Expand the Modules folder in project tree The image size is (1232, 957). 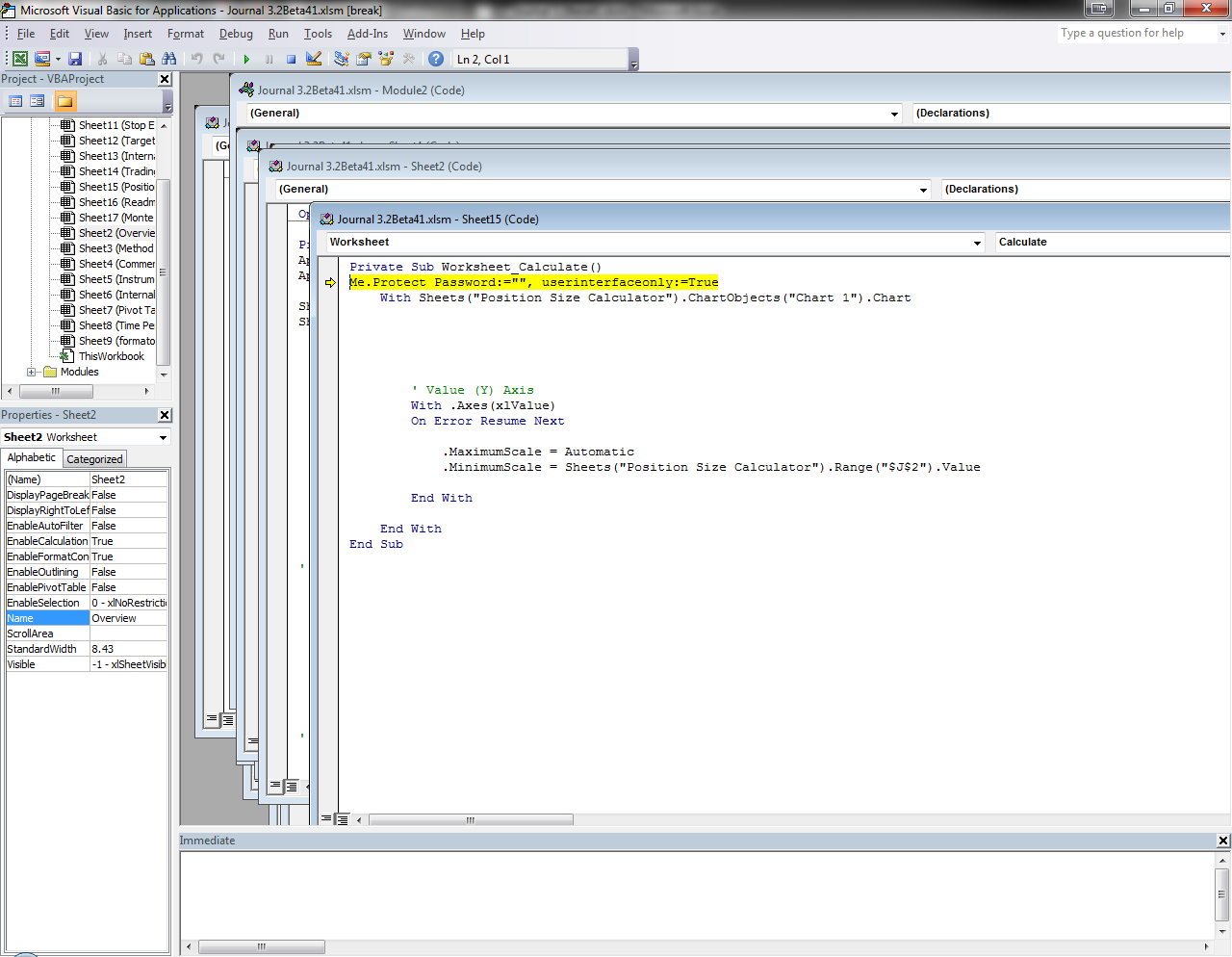point(32,372)
